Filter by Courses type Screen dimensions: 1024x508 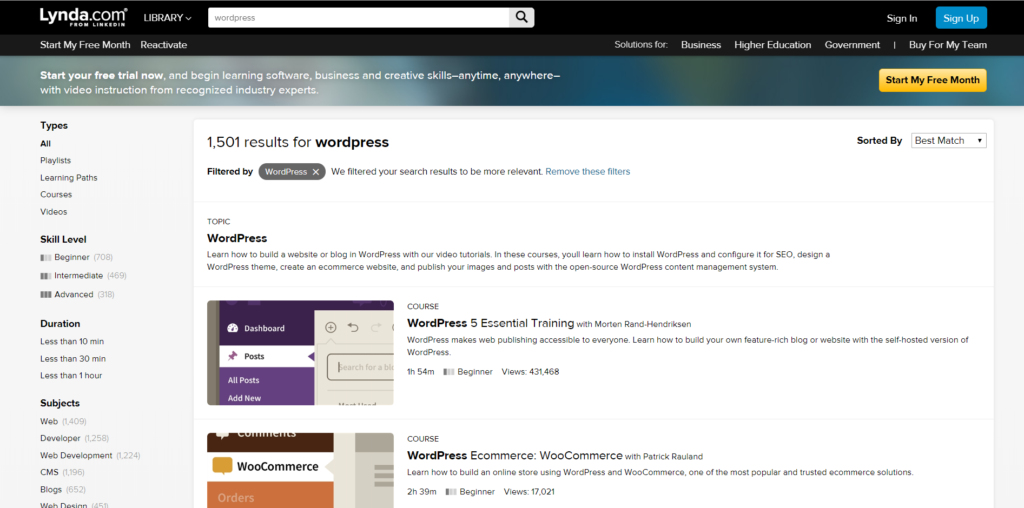(56, 195)
